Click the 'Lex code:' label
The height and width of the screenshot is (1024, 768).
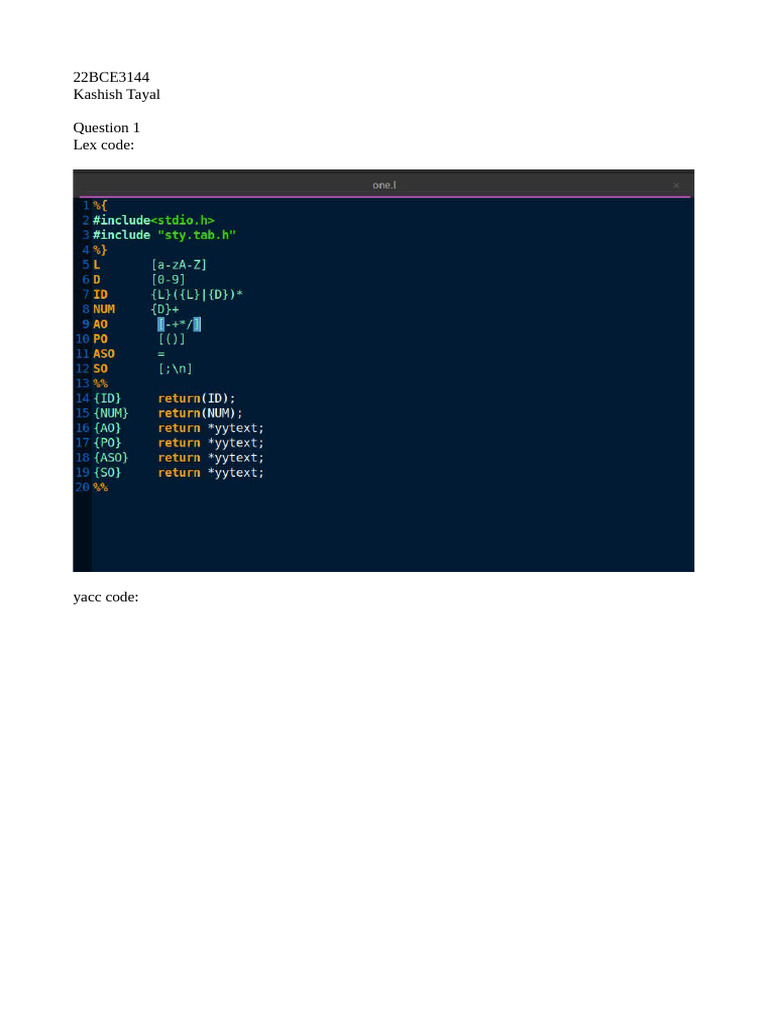[x=103, y=144]
